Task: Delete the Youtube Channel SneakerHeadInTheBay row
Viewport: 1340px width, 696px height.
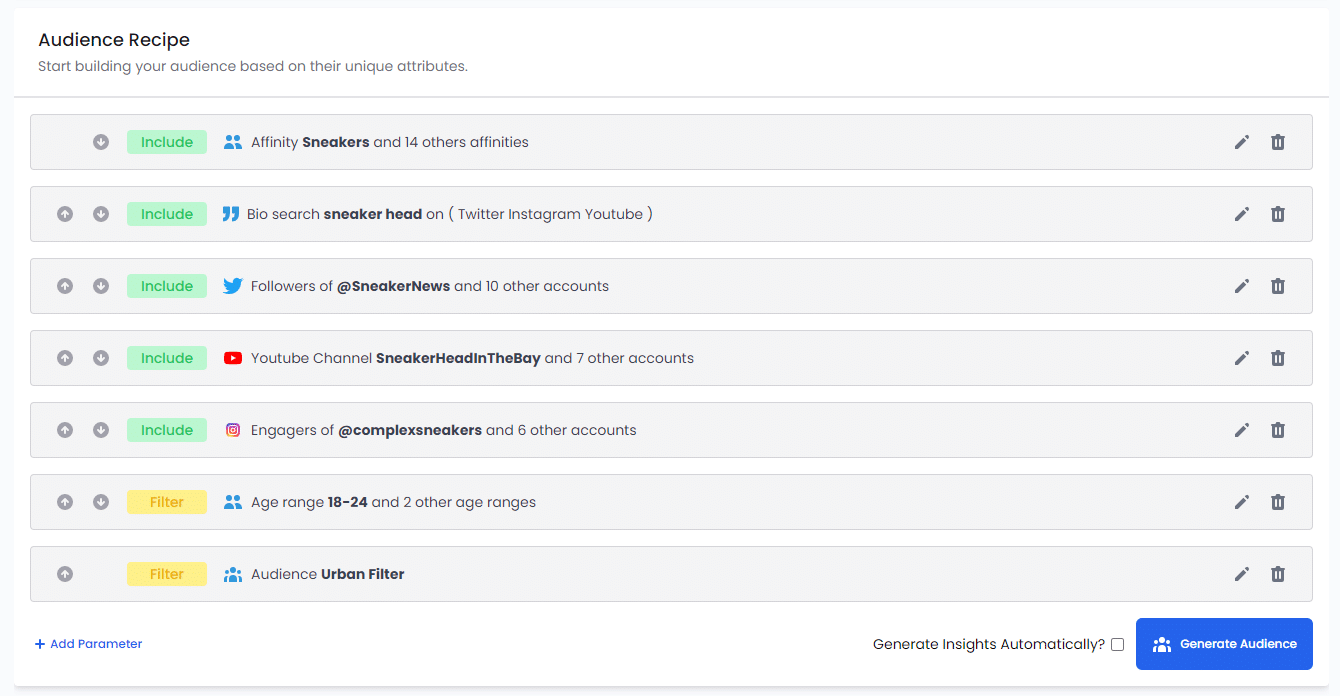Action: pos(1278,358)
